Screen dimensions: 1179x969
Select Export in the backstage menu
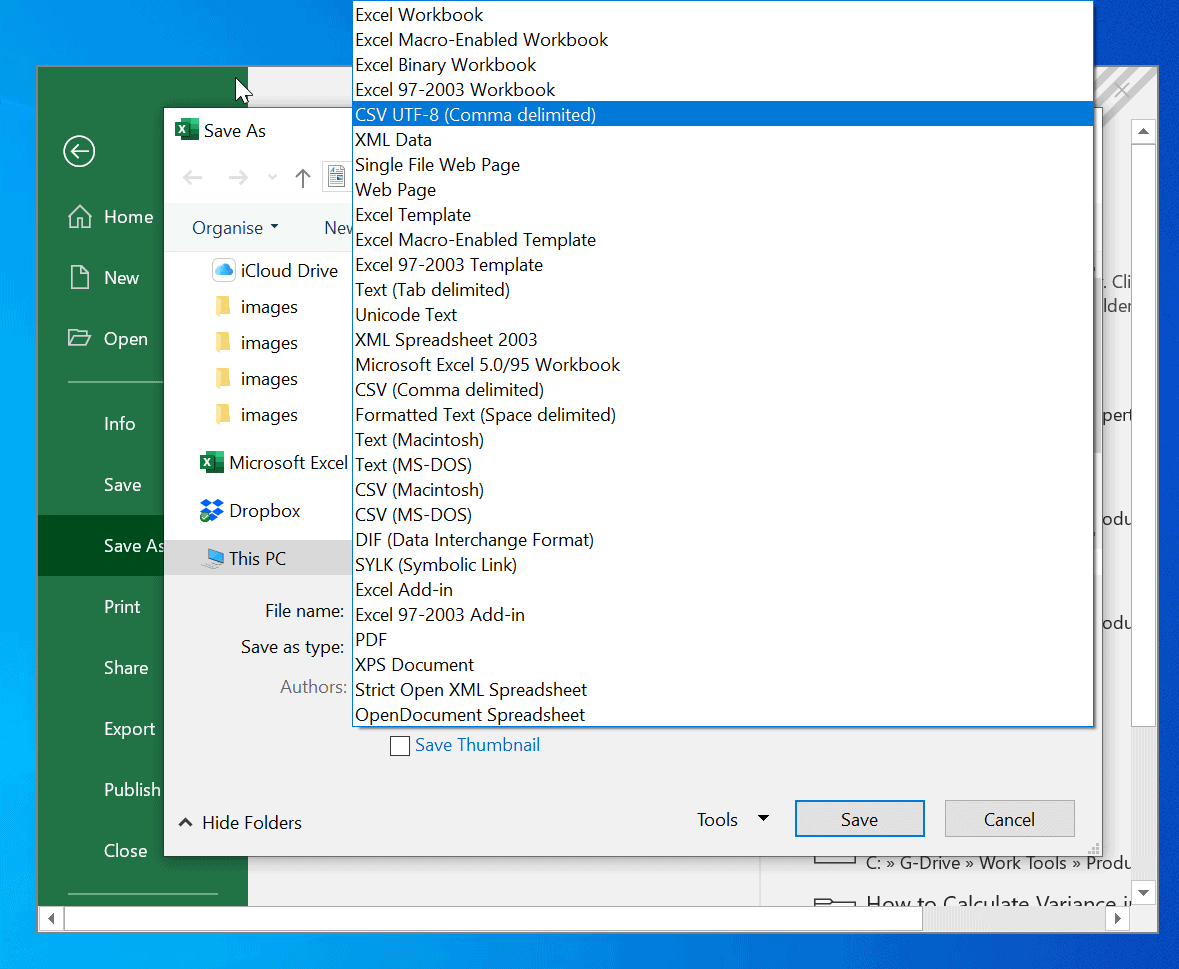pos(129,728)
